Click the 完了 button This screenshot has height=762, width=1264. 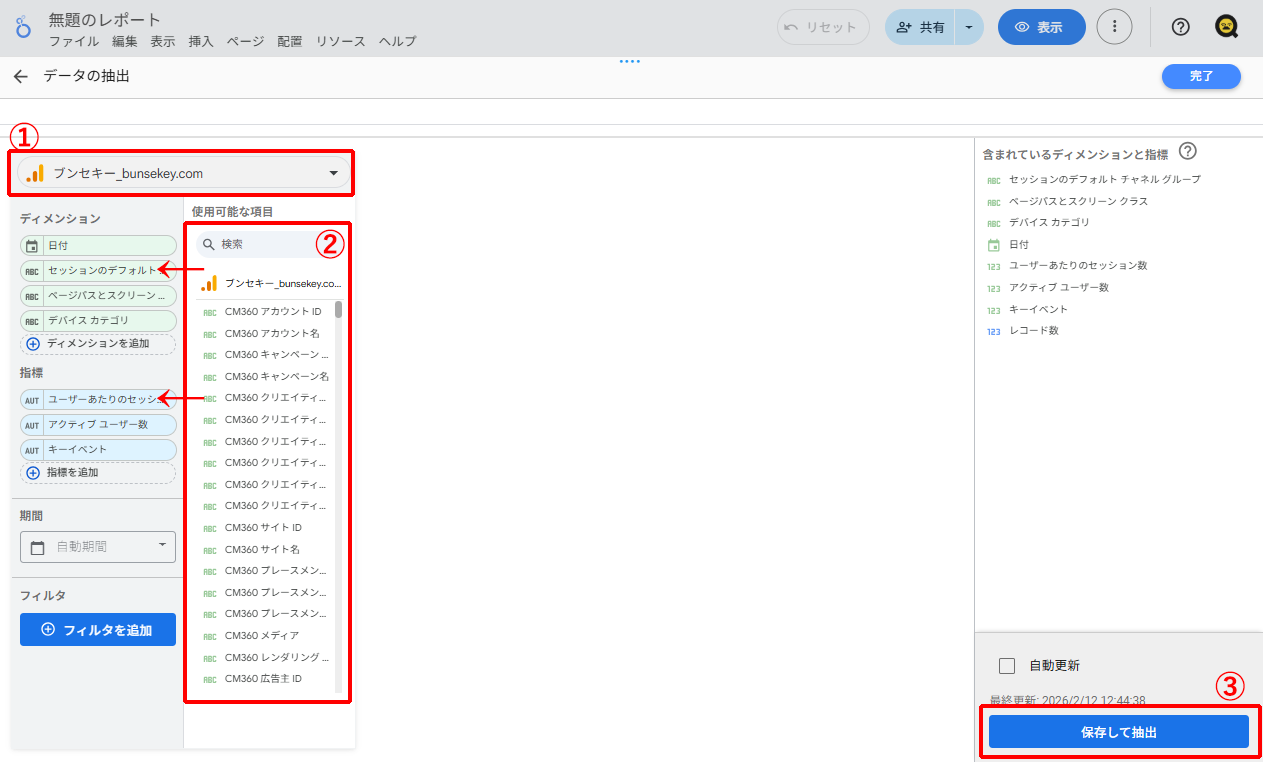tap(1200, 76)
